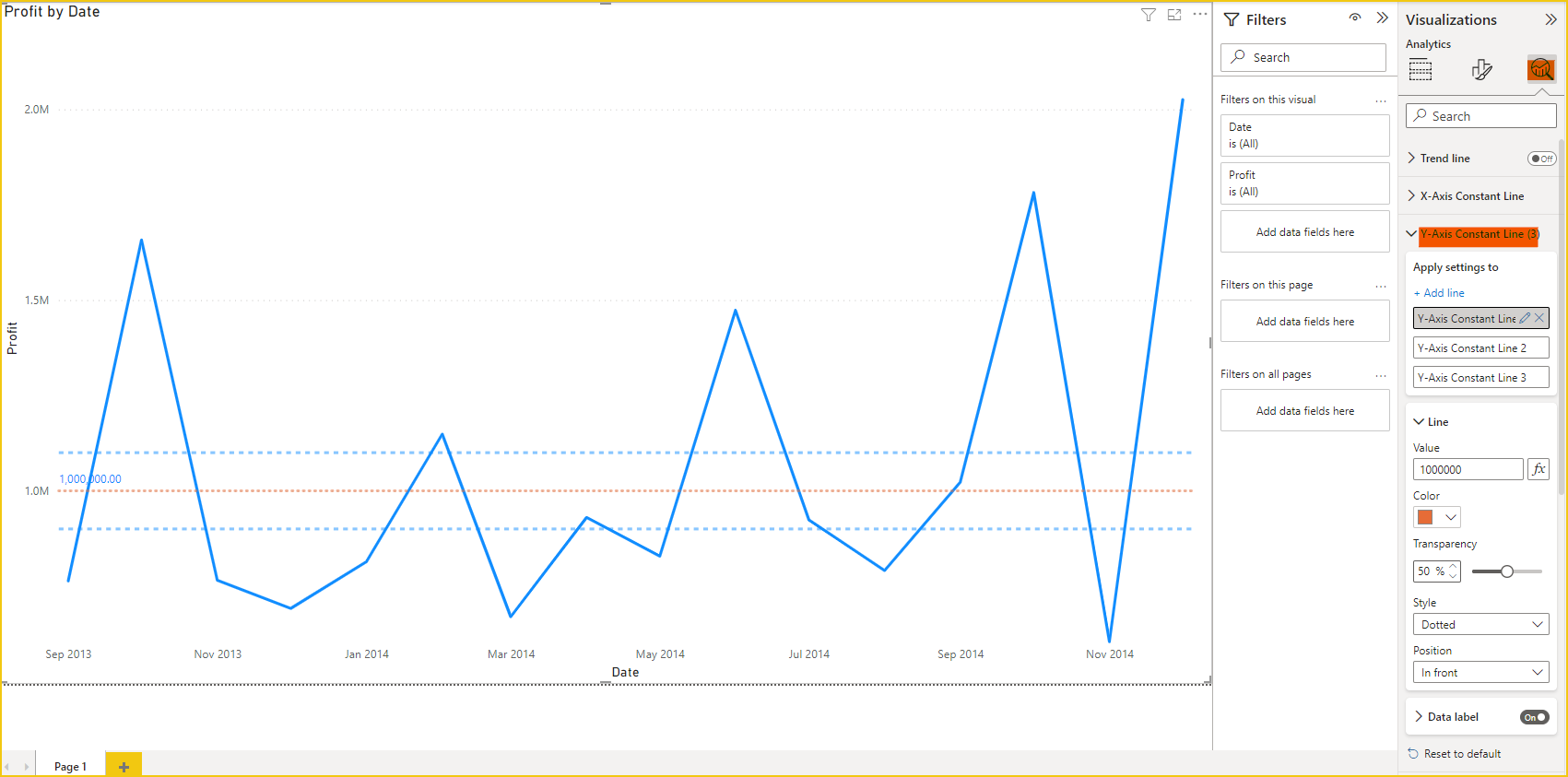Click the + Add line link
Viewport: 1568px width, 777px height.
pyautogui.click(x=1439, y=293)
